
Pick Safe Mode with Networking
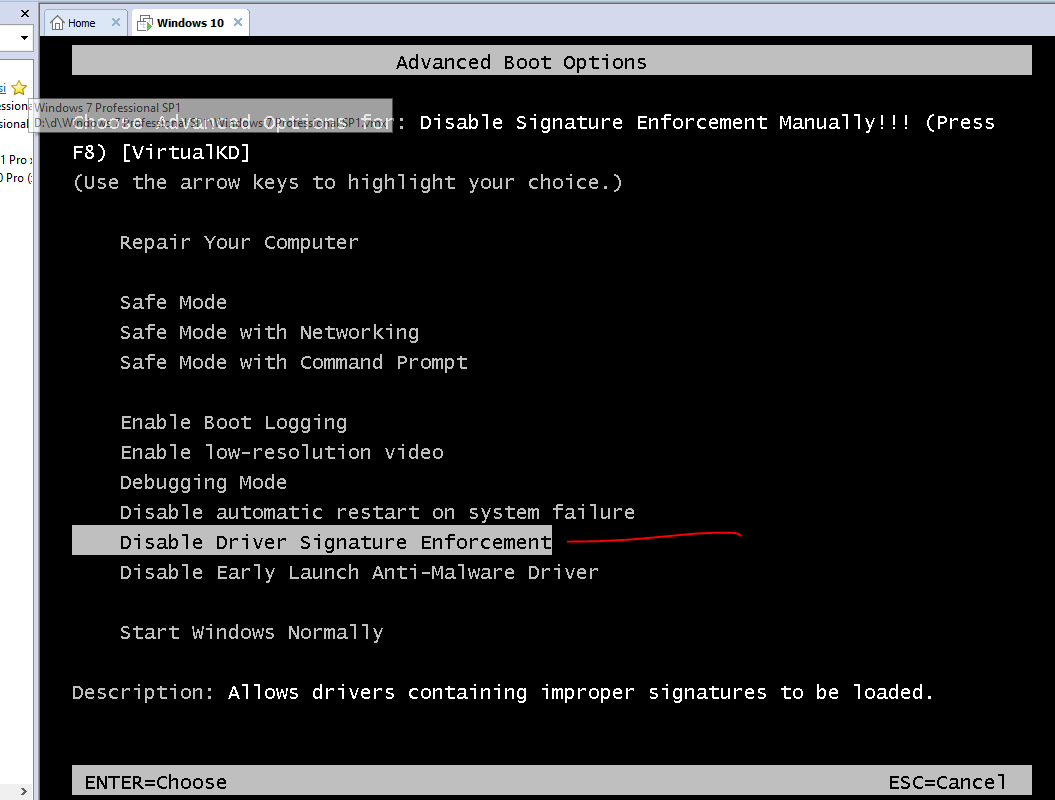click(x=269, y=333)
